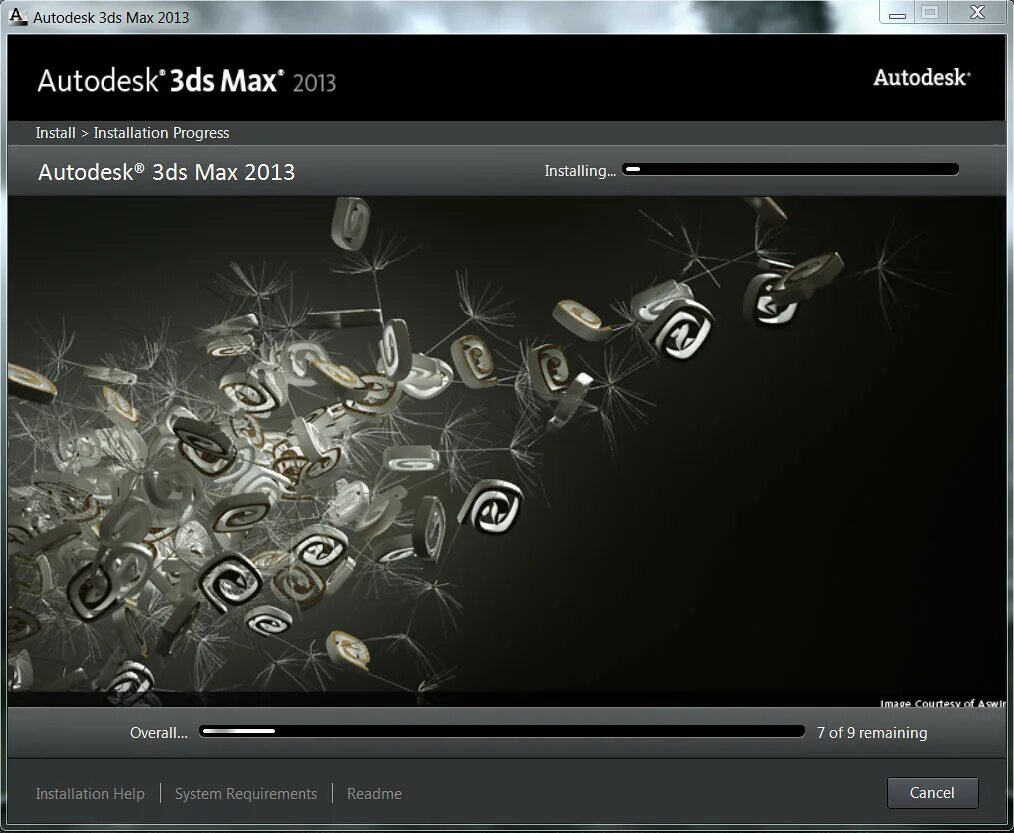Minimize the installer window
The height and width of the screenshot is (833, 1014).
click(x=898, y=12)
